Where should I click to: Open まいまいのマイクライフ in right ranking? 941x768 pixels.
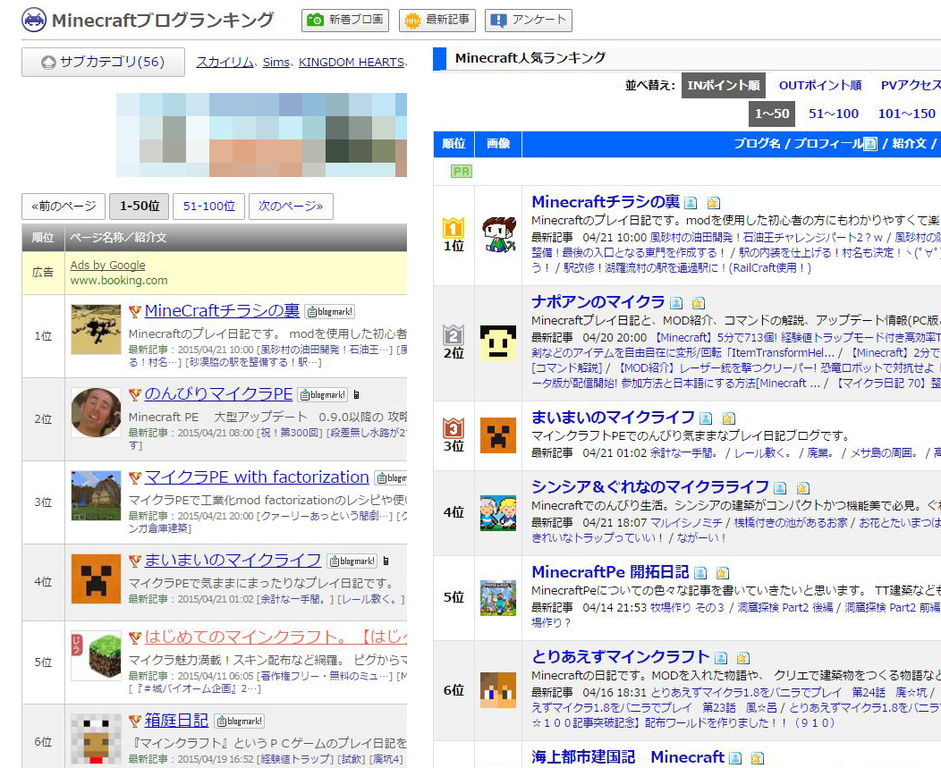613,417
